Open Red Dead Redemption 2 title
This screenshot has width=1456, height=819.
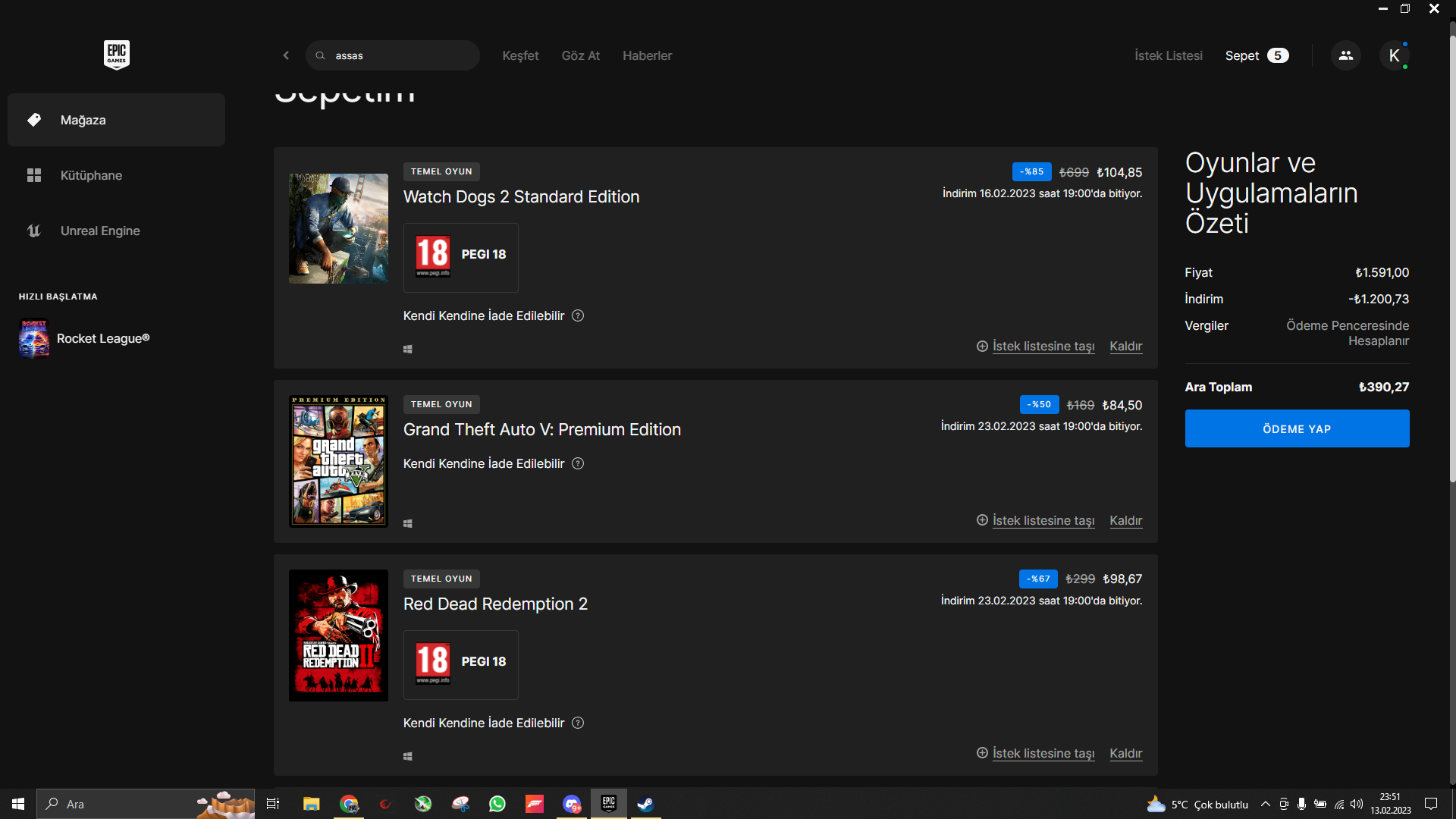pos(495,604)
